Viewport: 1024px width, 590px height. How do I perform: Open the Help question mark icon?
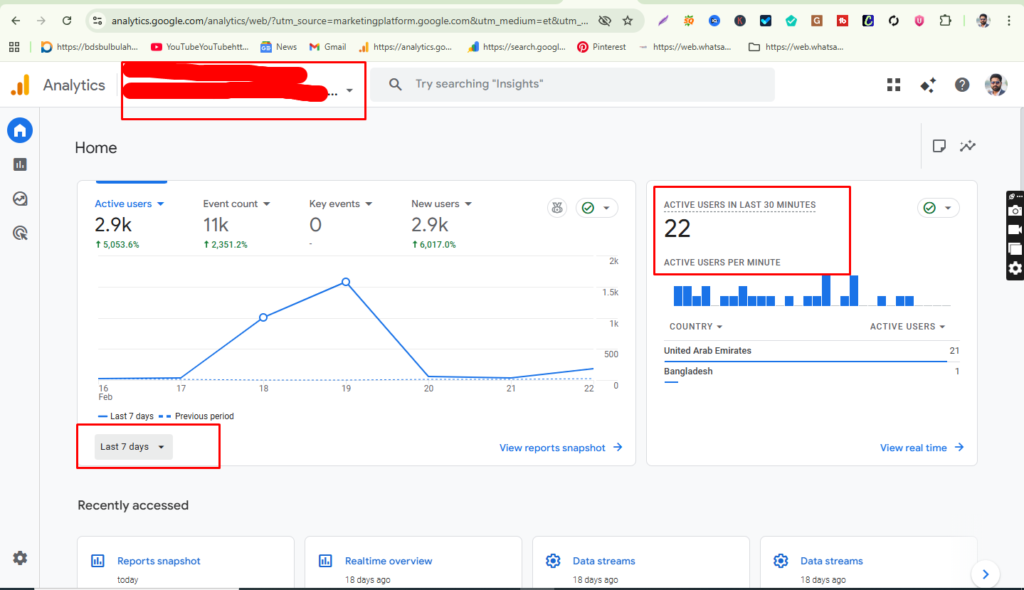[x=961, y=85]
